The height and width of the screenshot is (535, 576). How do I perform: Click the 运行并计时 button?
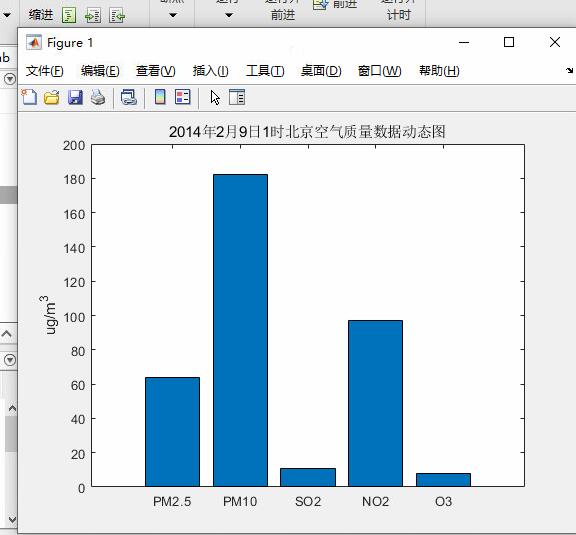tap(398, 10)
